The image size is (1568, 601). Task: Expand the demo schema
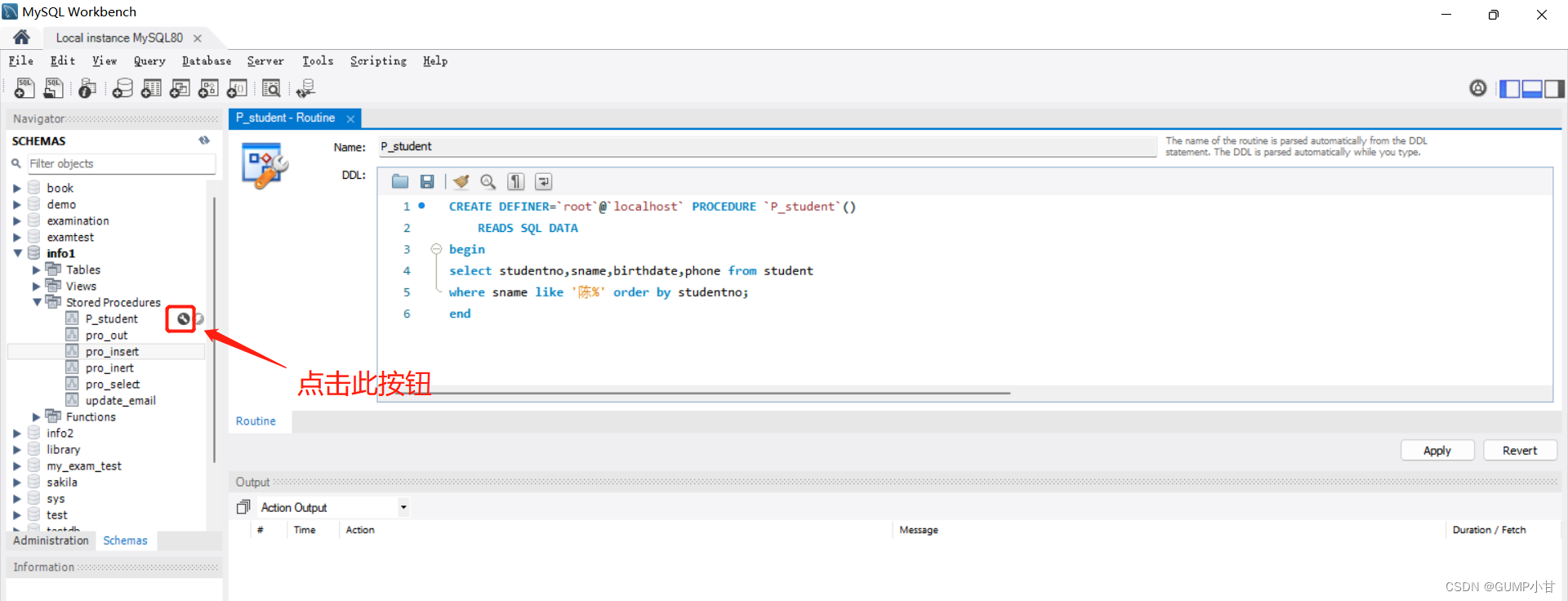[17, 204]
